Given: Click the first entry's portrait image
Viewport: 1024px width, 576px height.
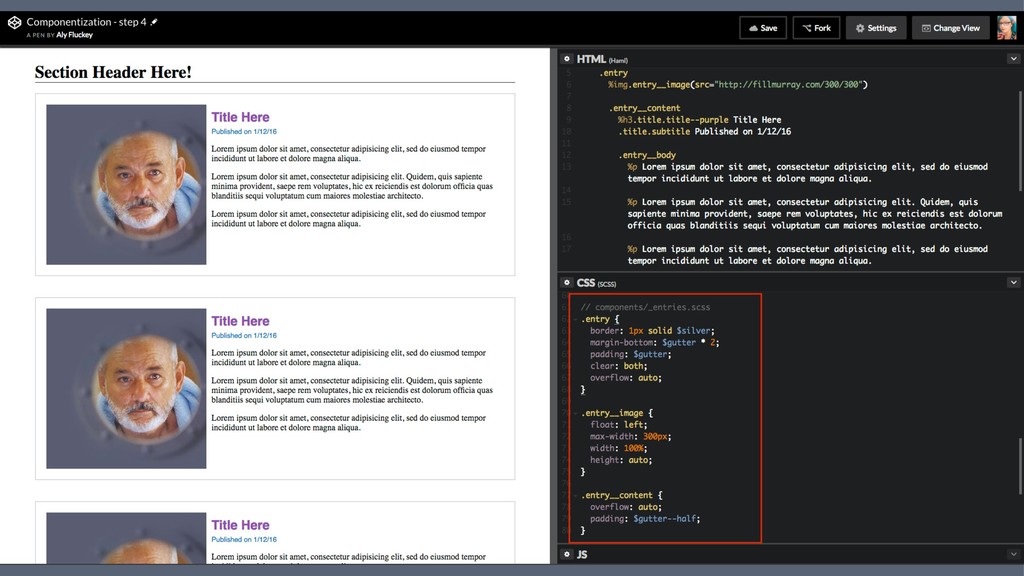Looking at the screenshot, I should [126, 185].
